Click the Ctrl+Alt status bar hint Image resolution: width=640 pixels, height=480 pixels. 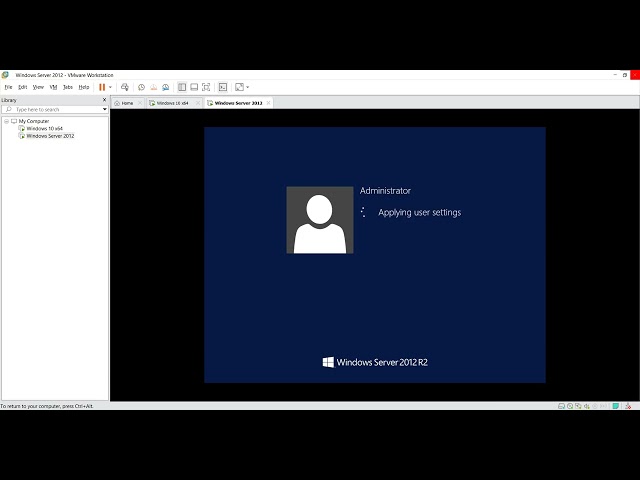[47, 406]
